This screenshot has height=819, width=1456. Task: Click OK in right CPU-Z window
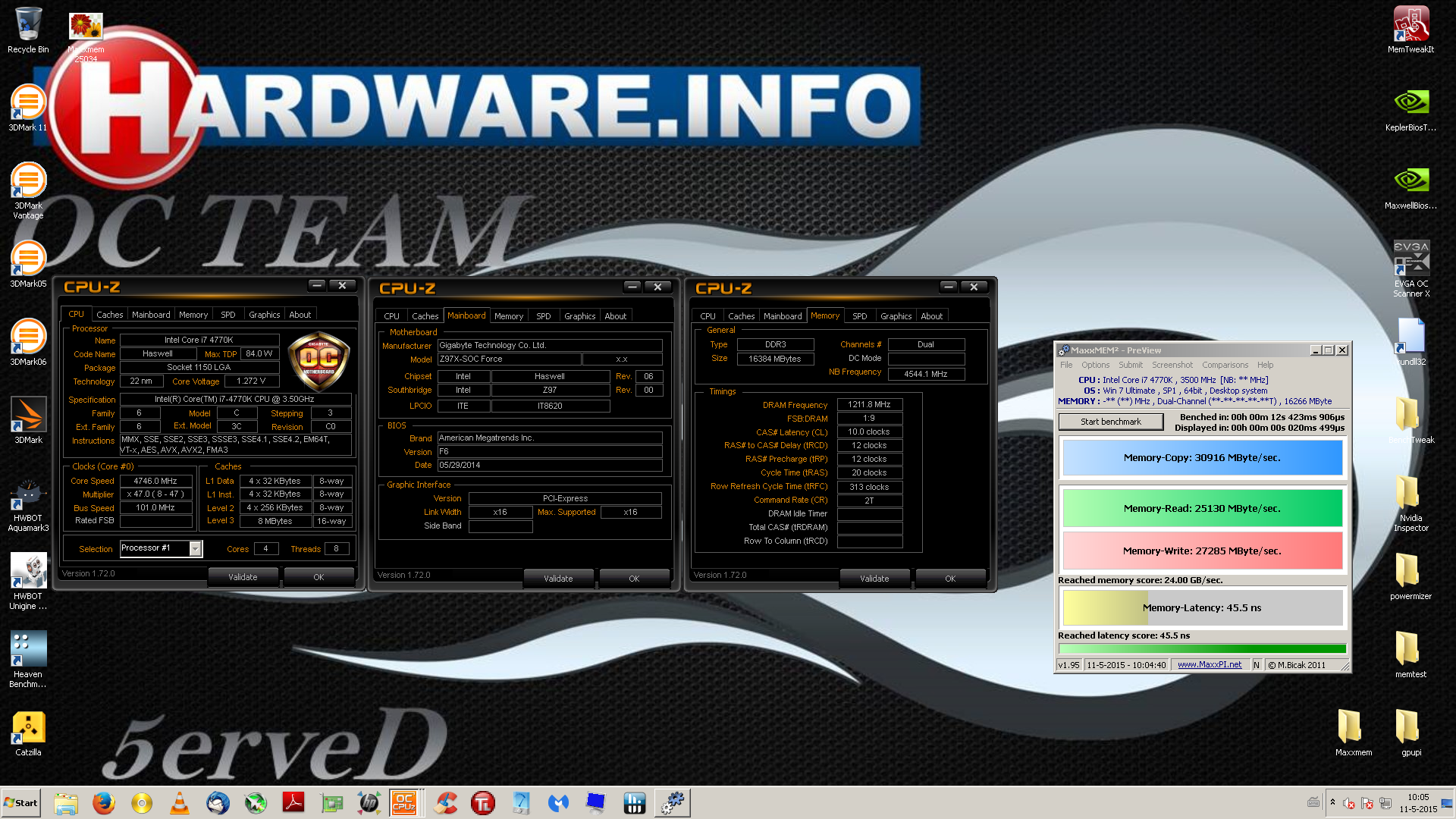pyautogui.click(x=950, y=579)
